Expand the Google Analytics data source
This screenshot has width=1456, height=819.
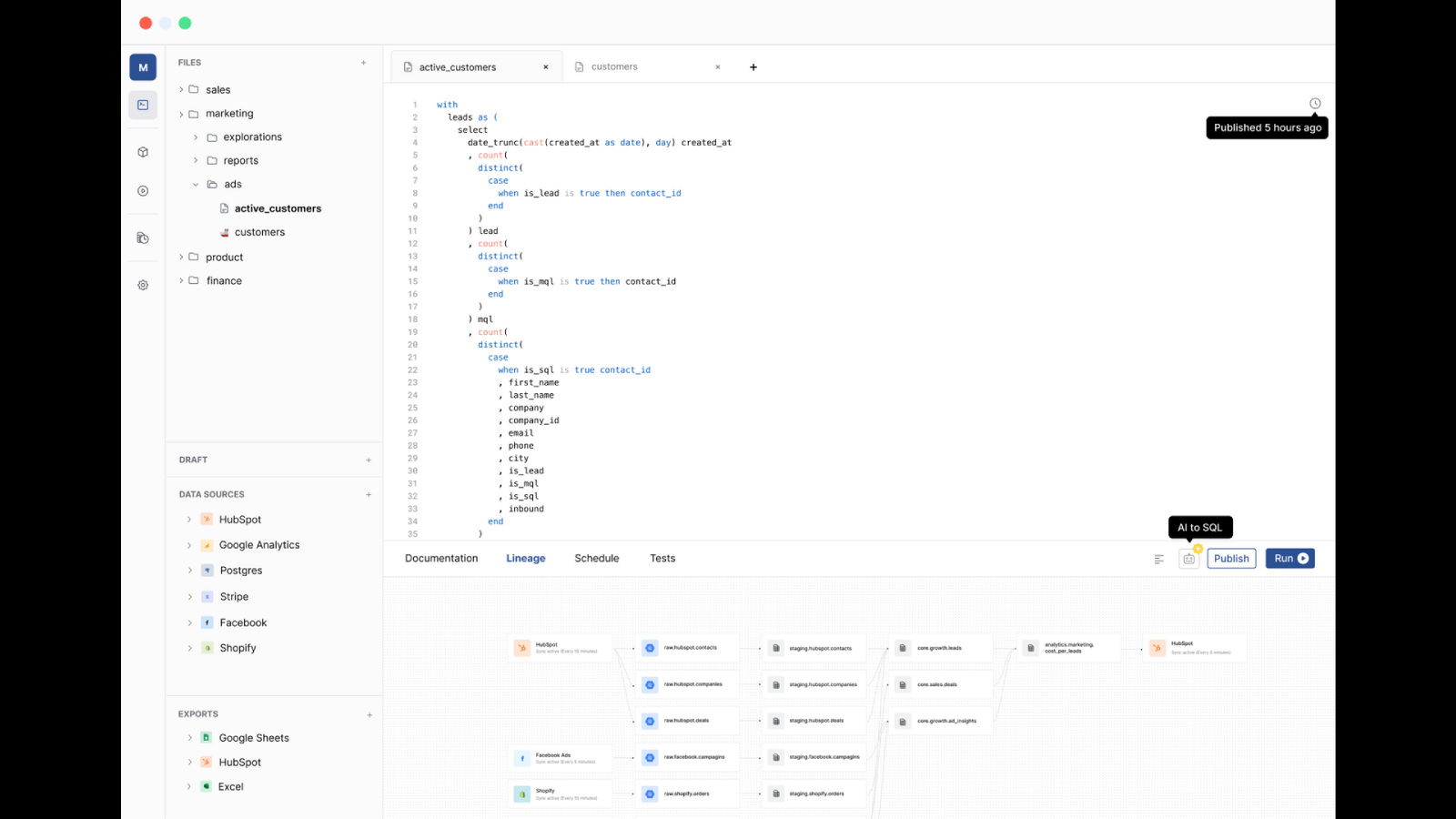(189, 545)
